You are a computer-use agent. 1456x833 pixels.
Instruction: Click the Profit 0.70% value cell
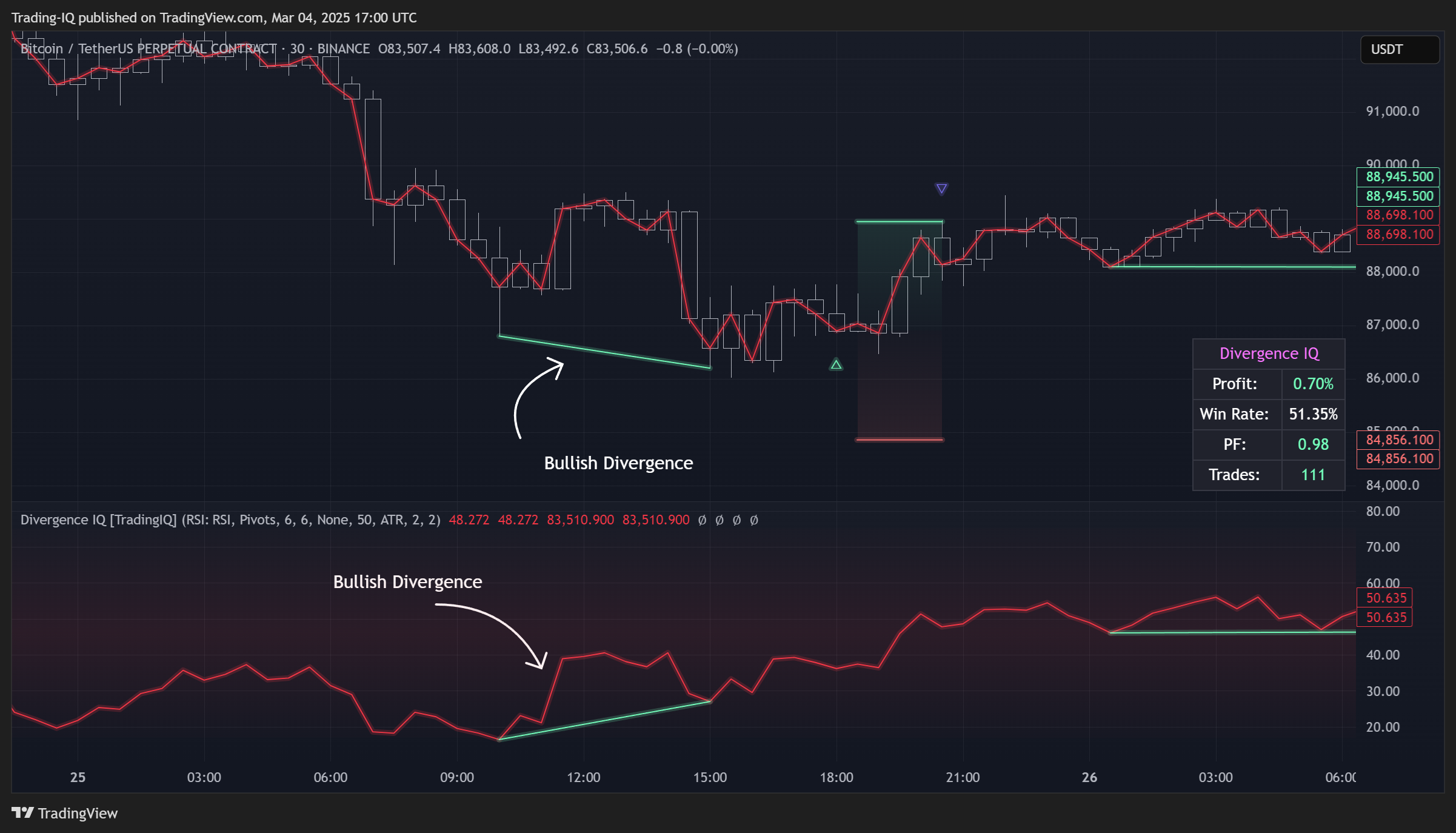click(1313, 384)
